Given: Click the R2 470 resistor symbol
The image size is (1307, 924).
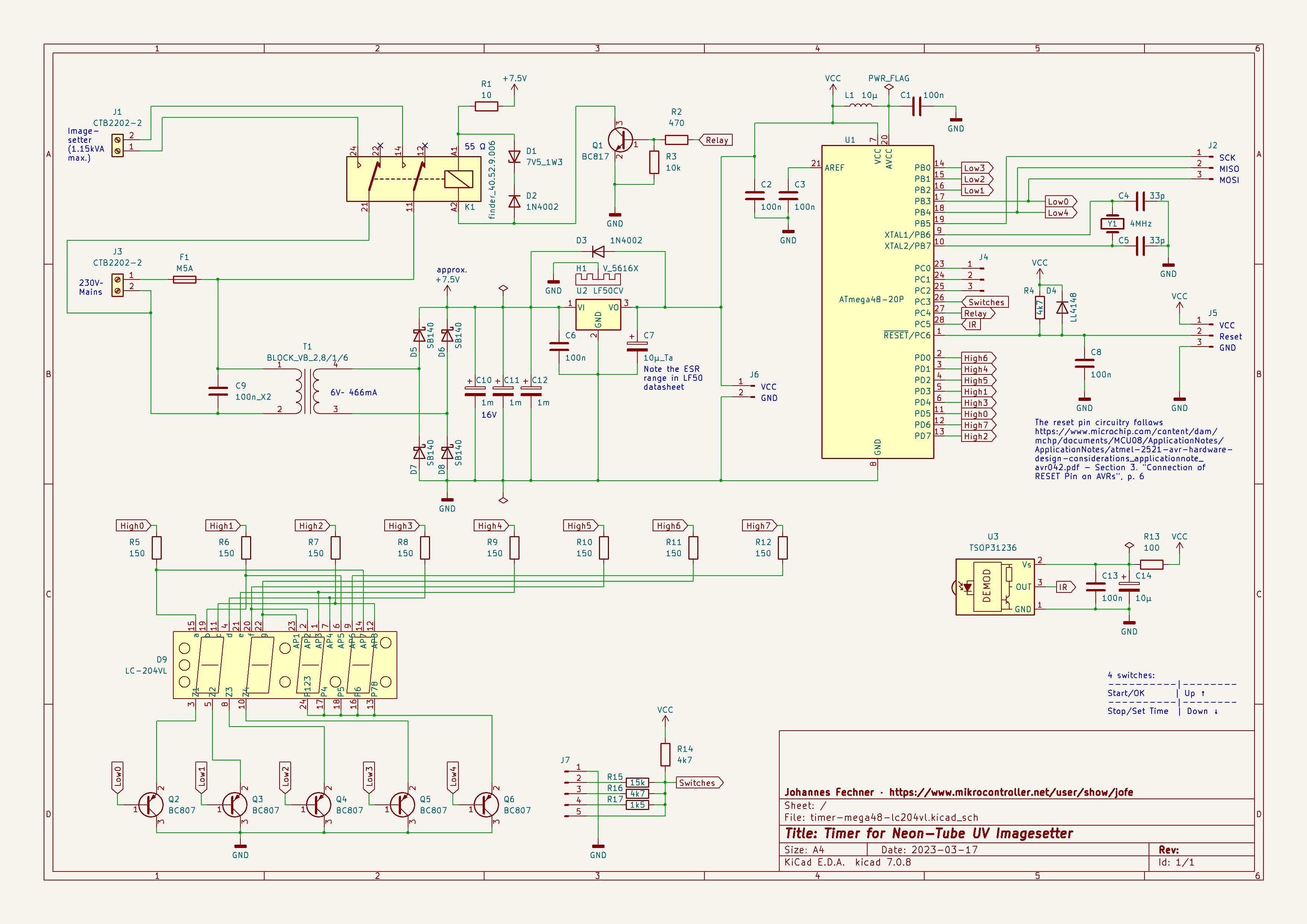Looking at the screenshot, I should pos(676,140).
